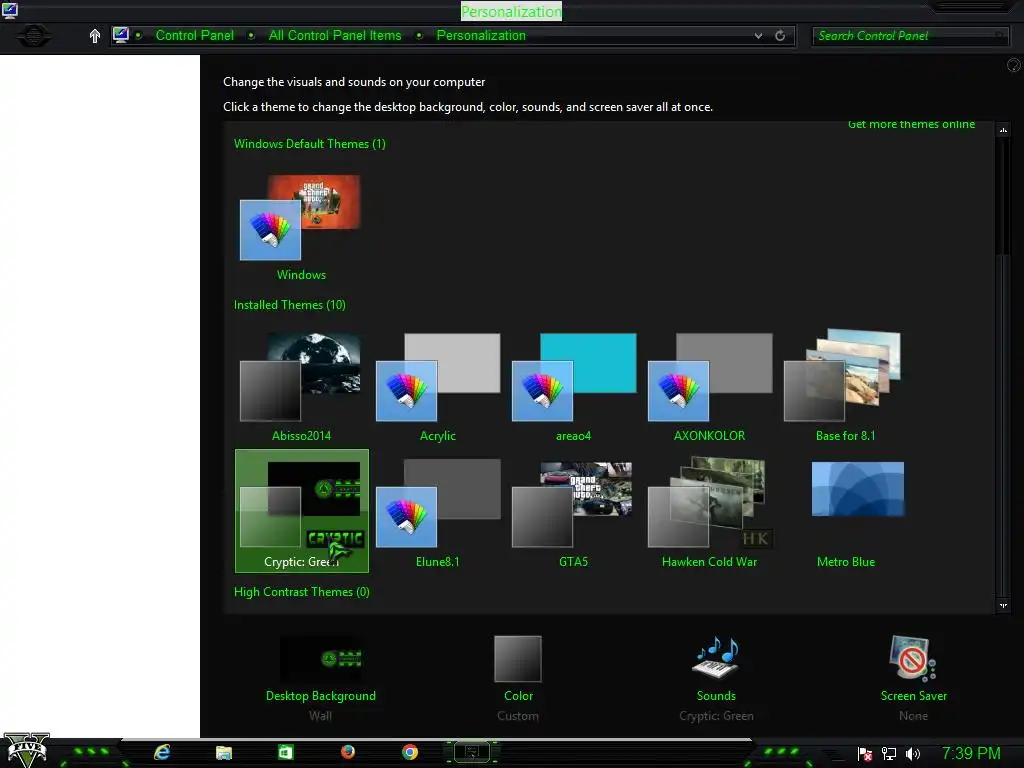Click the window icon in title bar
The height and width of the screenshot is (768, 1024).
click(10, 9)
